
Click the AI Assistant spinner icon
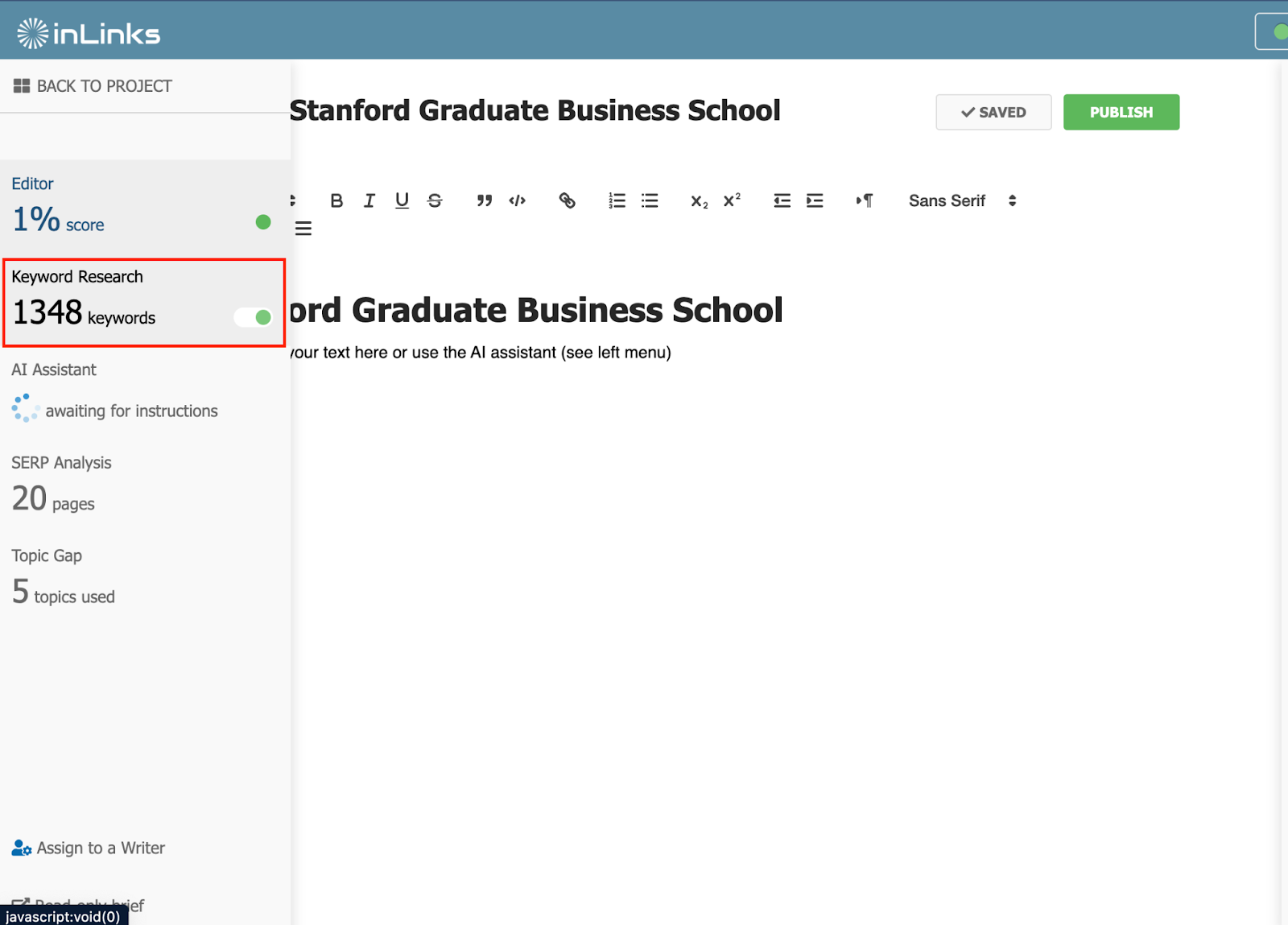25,408
